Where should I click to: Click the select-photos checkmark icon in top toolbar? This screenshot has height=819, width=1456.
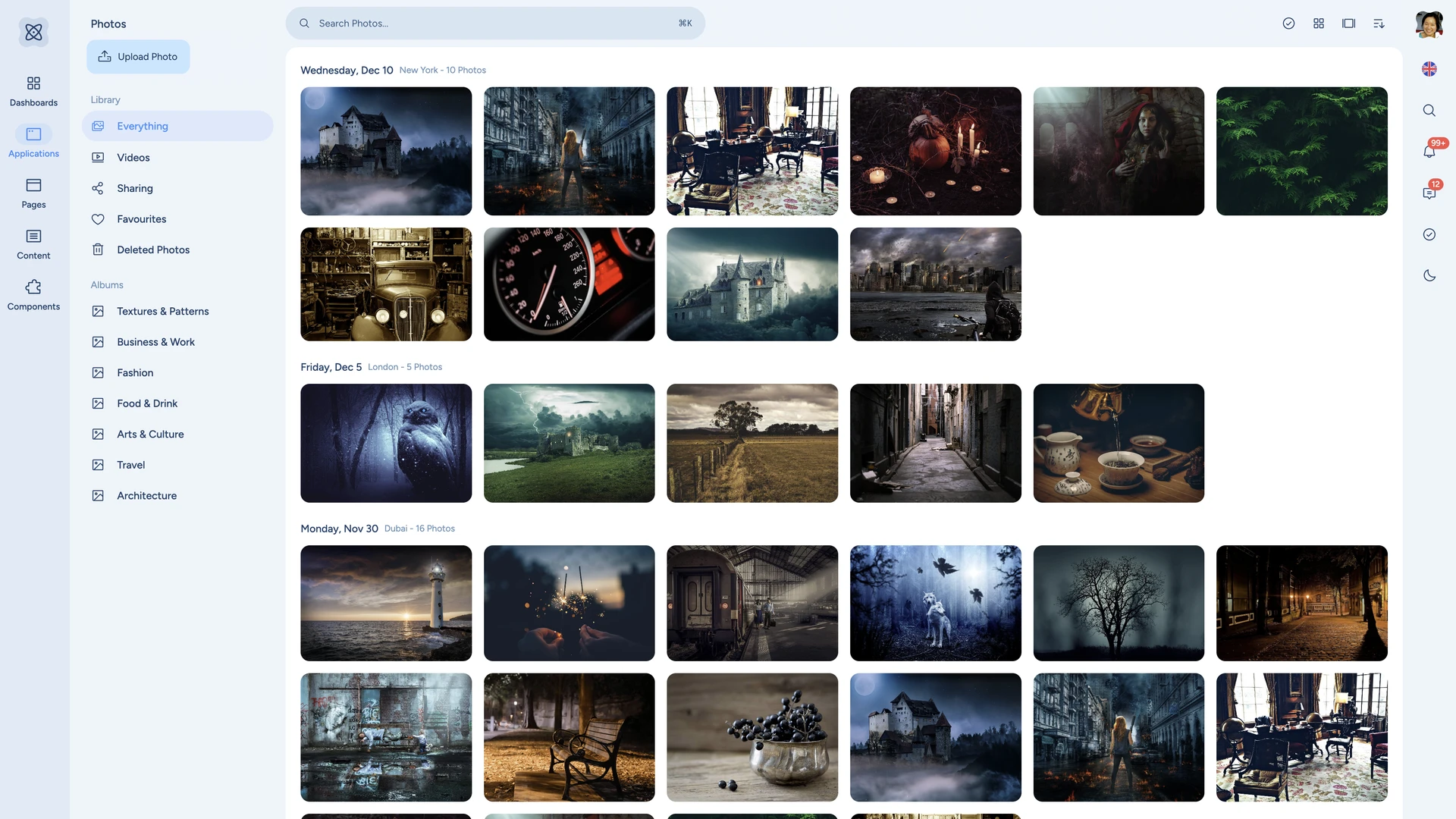pyautogui.click(x=1288, y=24)
